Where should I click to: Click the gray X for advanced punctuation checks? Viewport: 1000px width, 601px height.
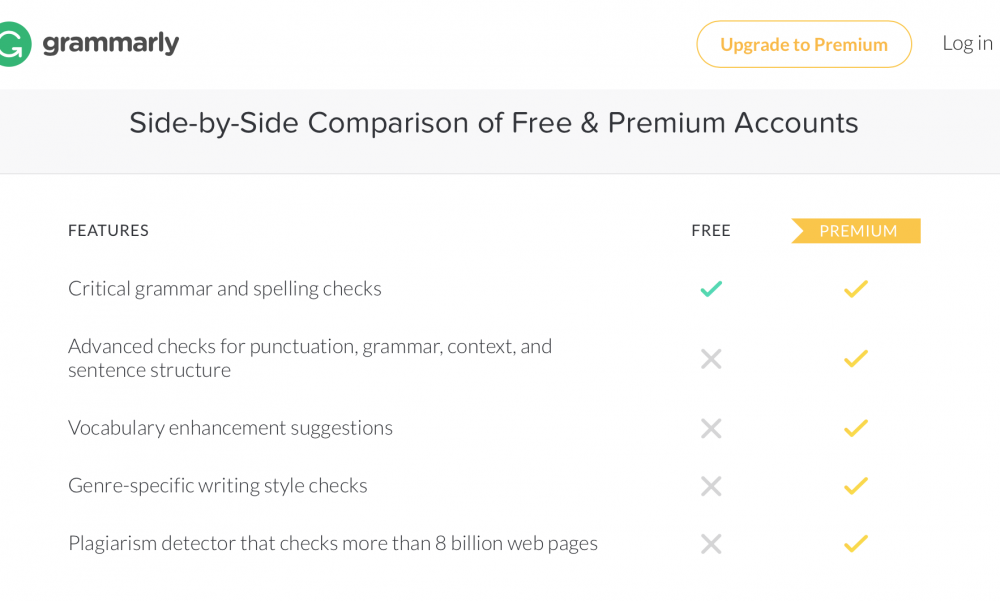pos(711,359)
